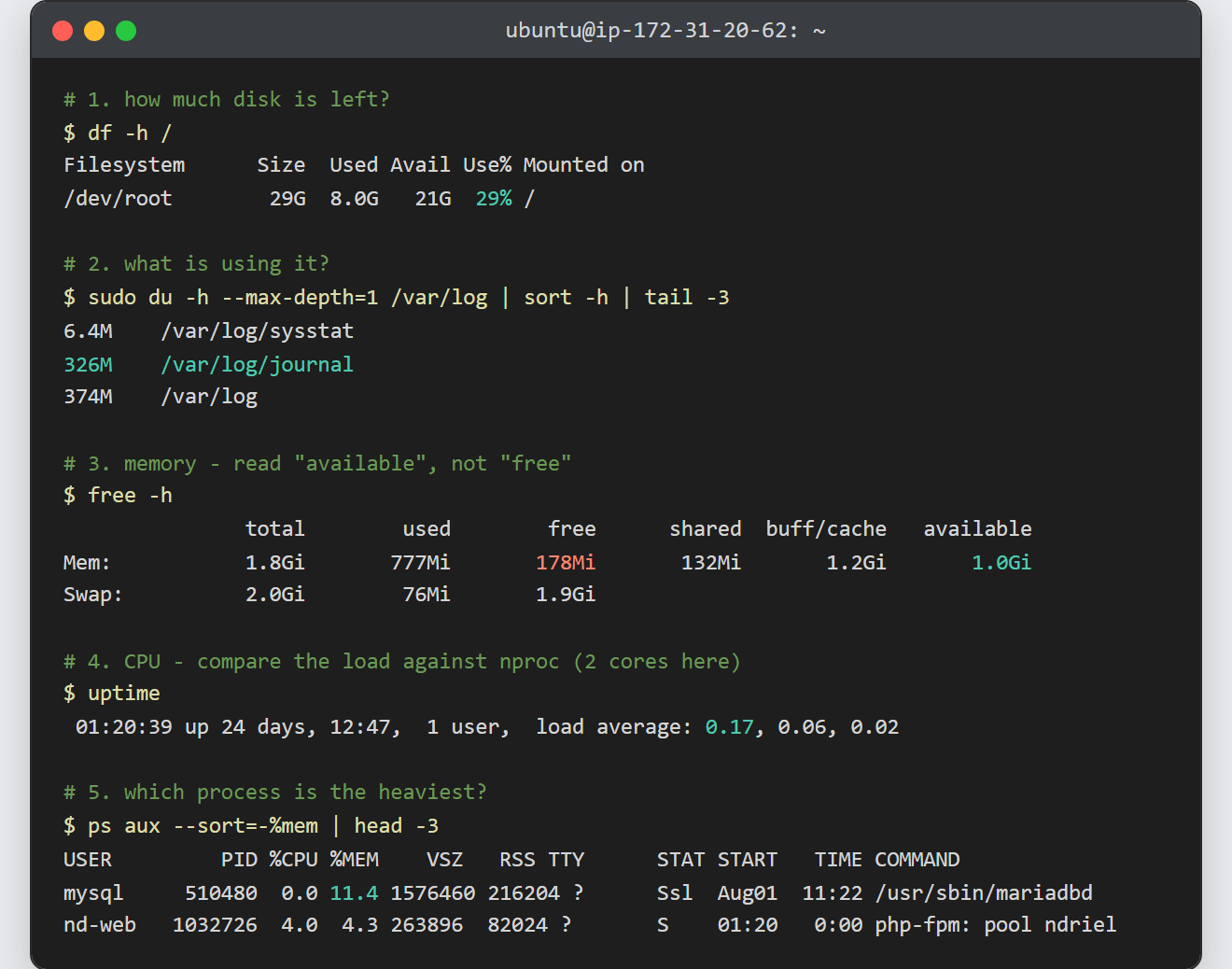This screenshot has height=969, width=1232.
Task: Click the 'Mem:' row label
Action: pos(87,563)
